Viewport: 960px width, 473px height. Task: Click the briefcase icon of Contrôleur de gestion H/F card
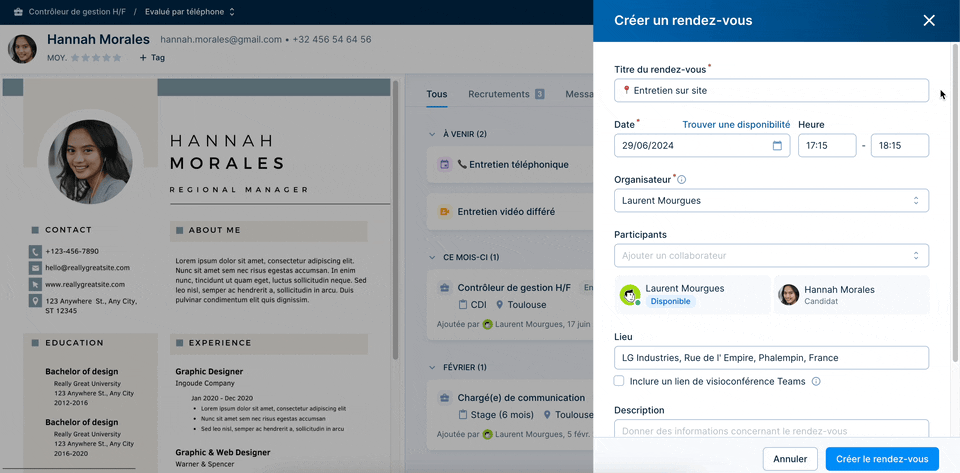point(444,288)
